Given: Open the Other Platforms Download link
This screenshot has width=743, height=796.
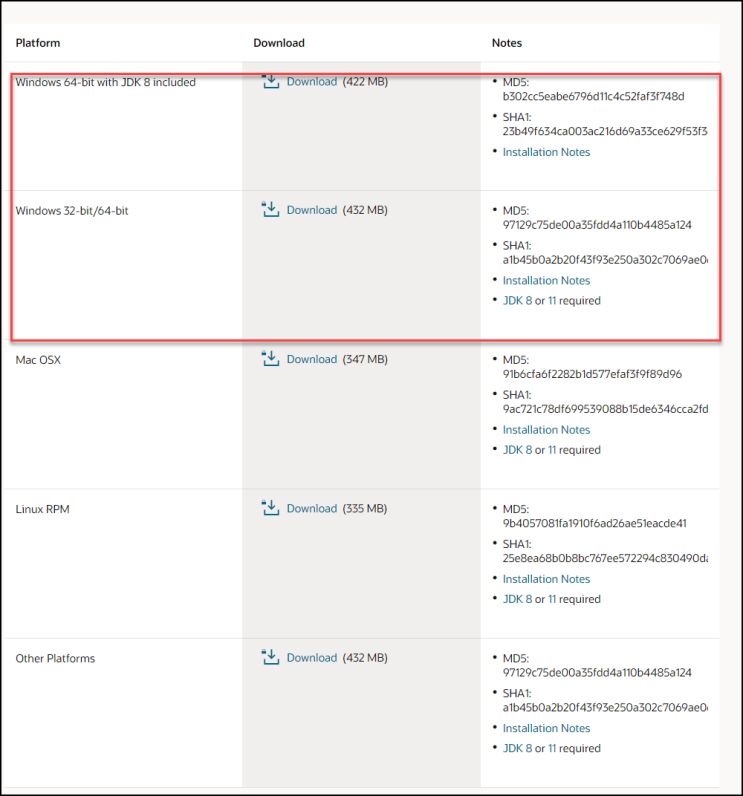Looking at the screenshot, I should tap(312, 658).
